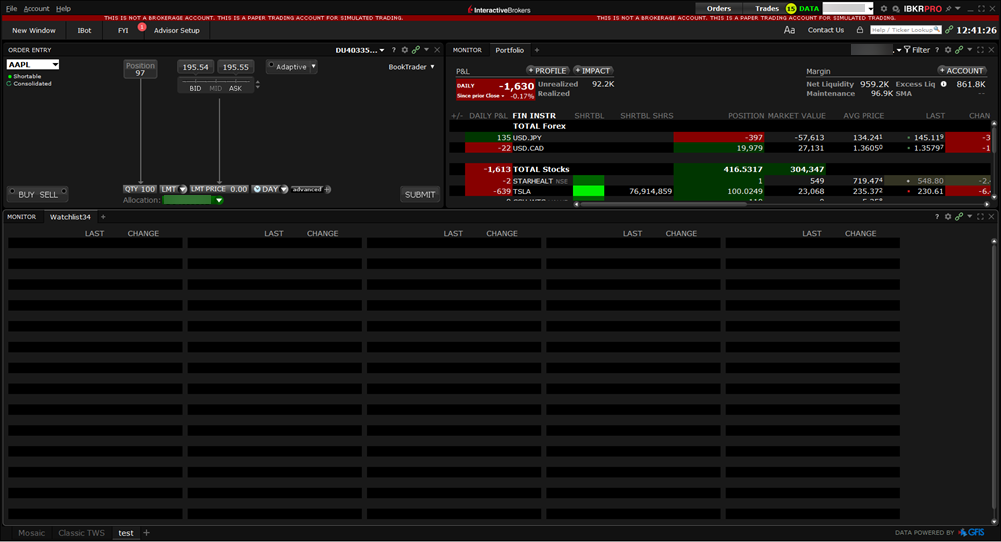Screen dimensions: 1001x542
Task: Toggle the Adaptive algo option
Action: tap(271, 65)
